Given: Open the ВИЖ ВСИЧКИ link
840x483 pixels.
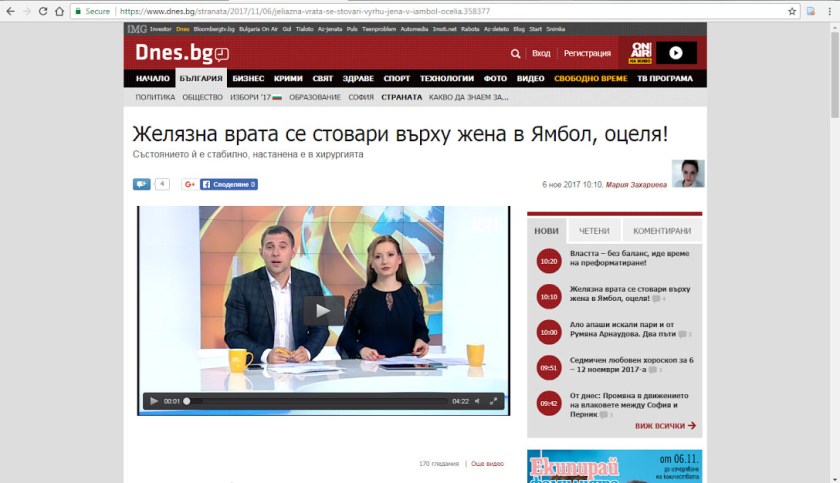Looking at the screenshot, I should (665, 426).
